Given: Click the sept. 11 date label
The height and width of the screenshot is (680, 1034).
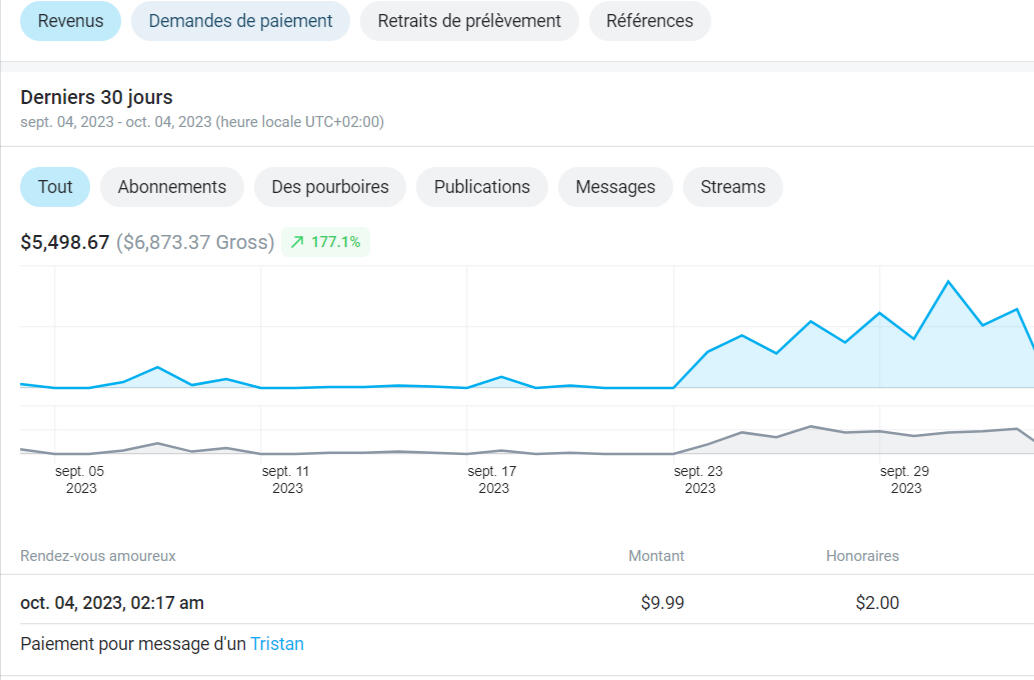Looking at the screenshot, I should click(x=287, y=479).
